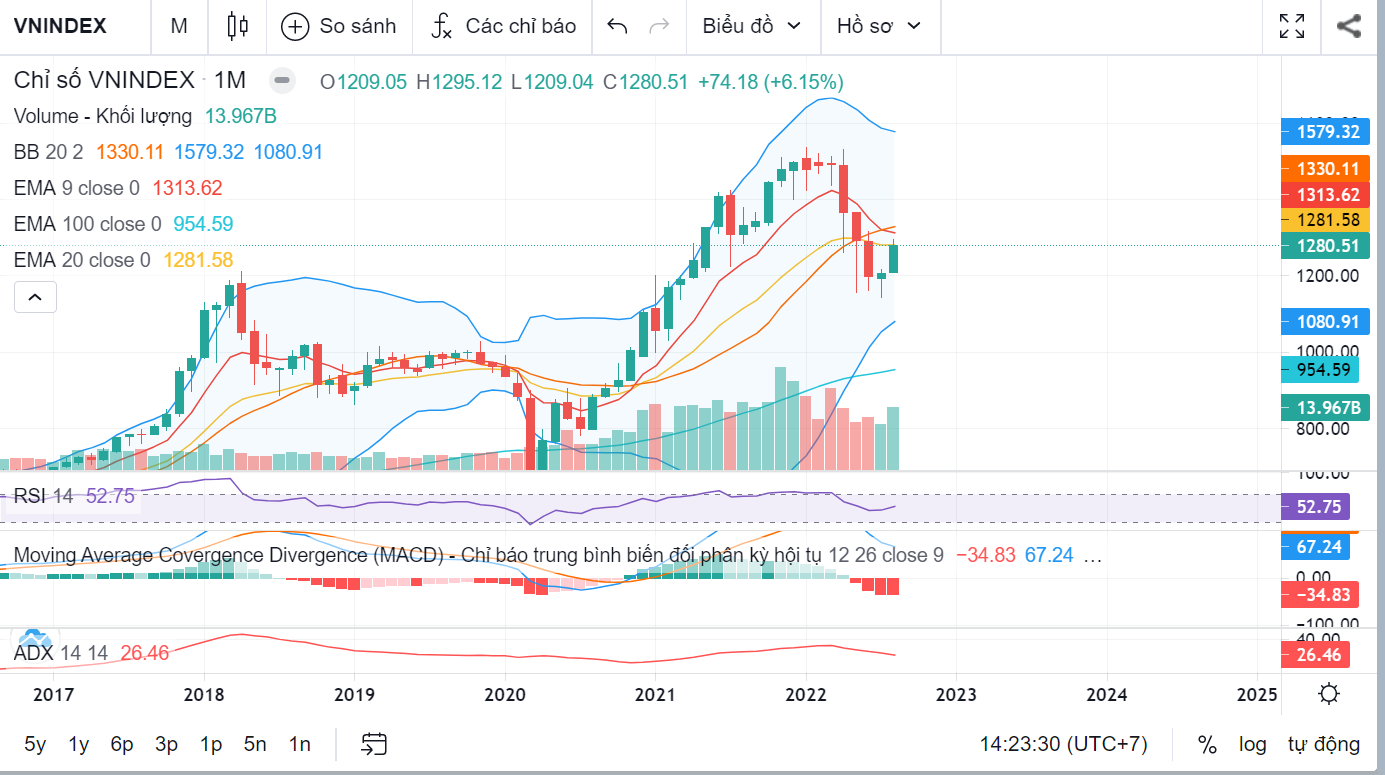Select the 6p time range
1385x775 pixels.
click(122, 744)
